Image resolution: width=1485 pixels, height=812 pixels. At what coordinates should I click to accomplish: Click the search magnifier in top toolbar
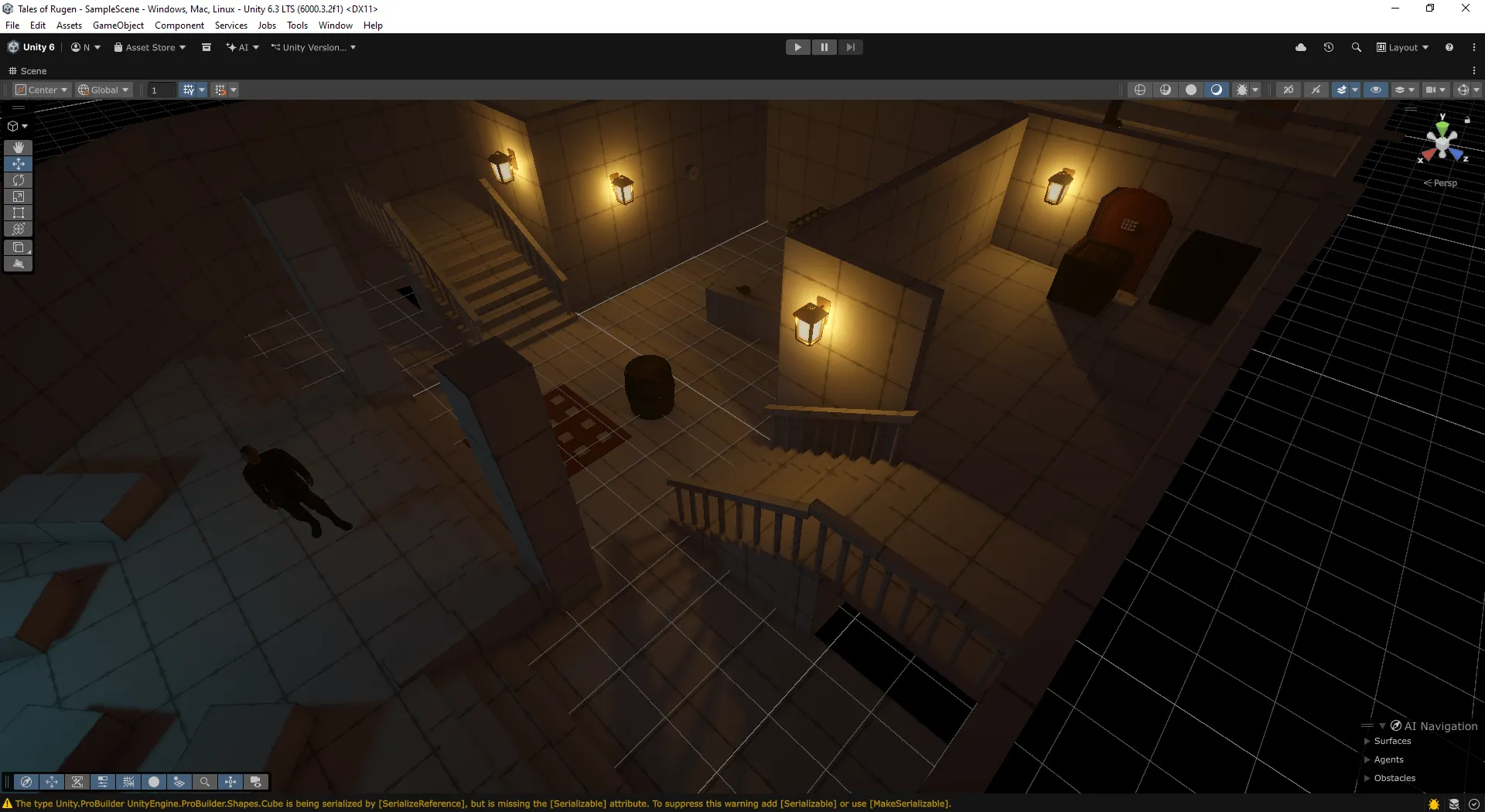click(x=1357, y=47)
